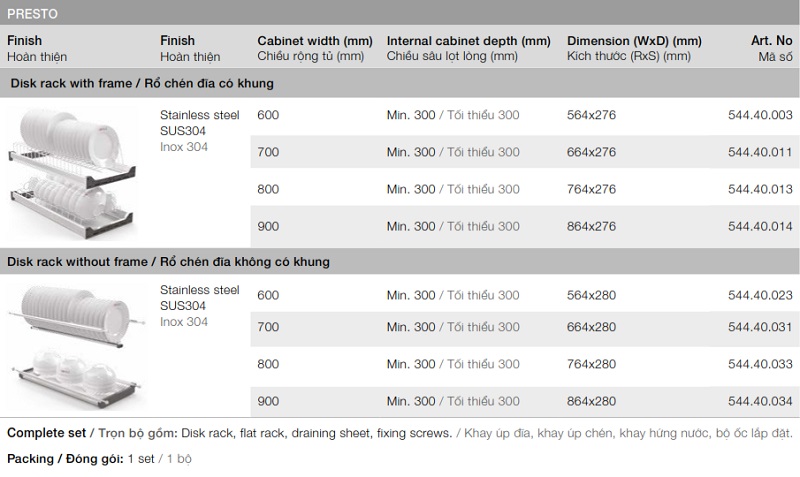Click article number 544.40.034
The width and height of the screenshot is (800, 477).
coord(760,401)
